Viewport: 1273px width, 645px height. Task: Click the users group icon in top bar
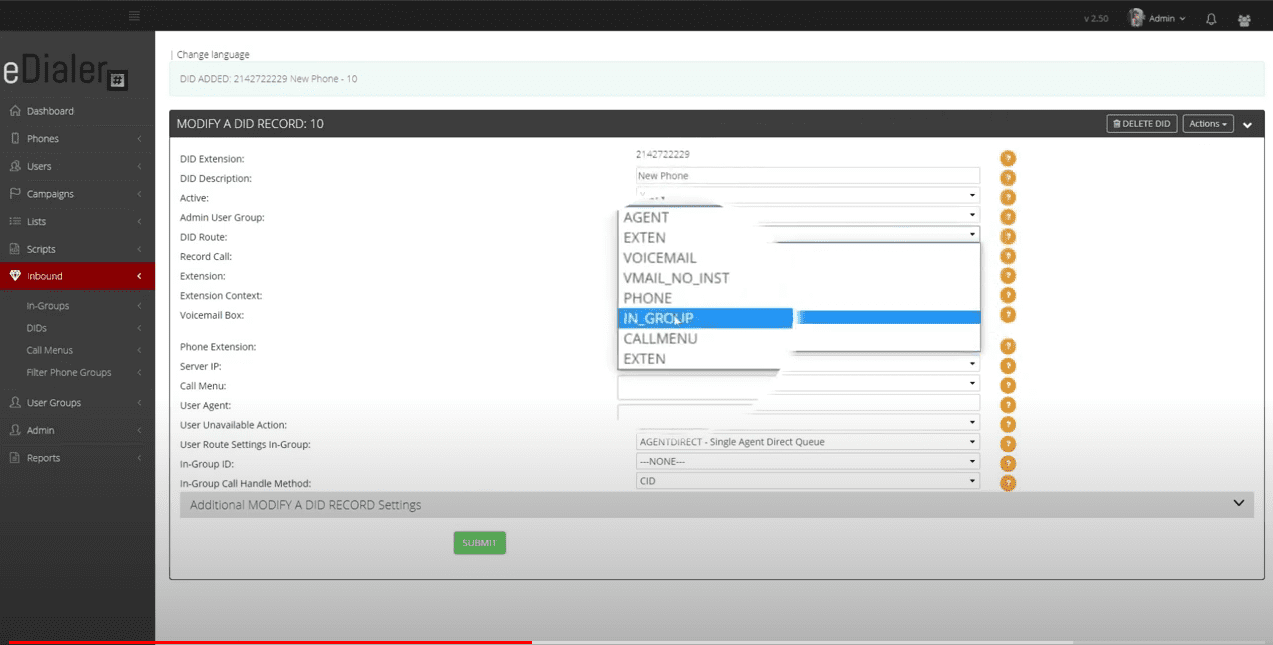coord(1244,19)
